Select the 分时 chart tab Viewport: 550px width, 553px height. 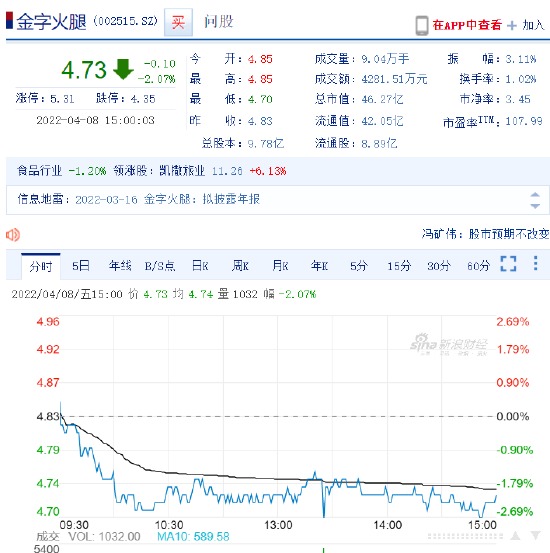point(41,266)
